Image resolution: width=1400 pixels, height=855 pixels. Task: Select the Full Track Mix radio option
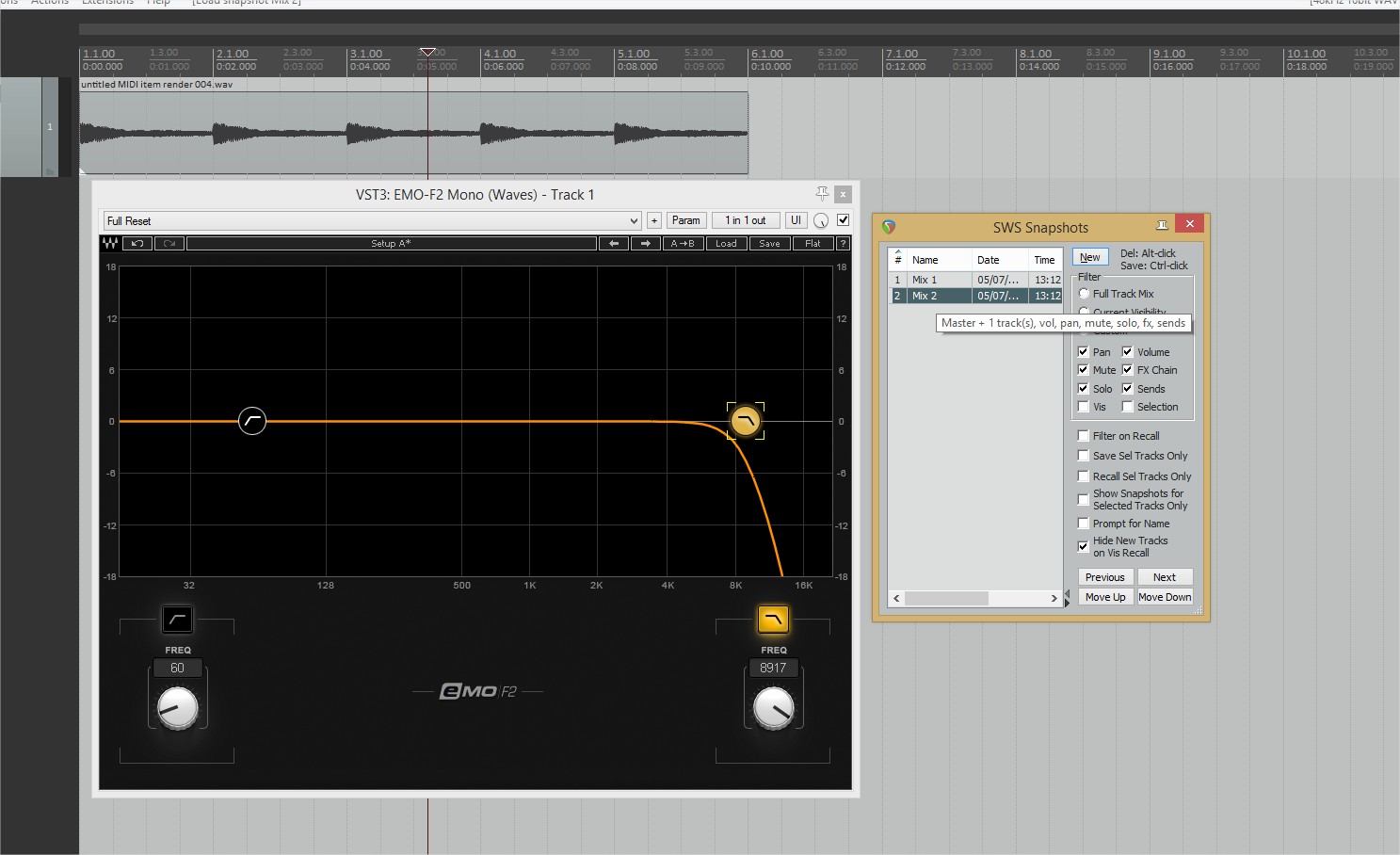[1084, 294]
